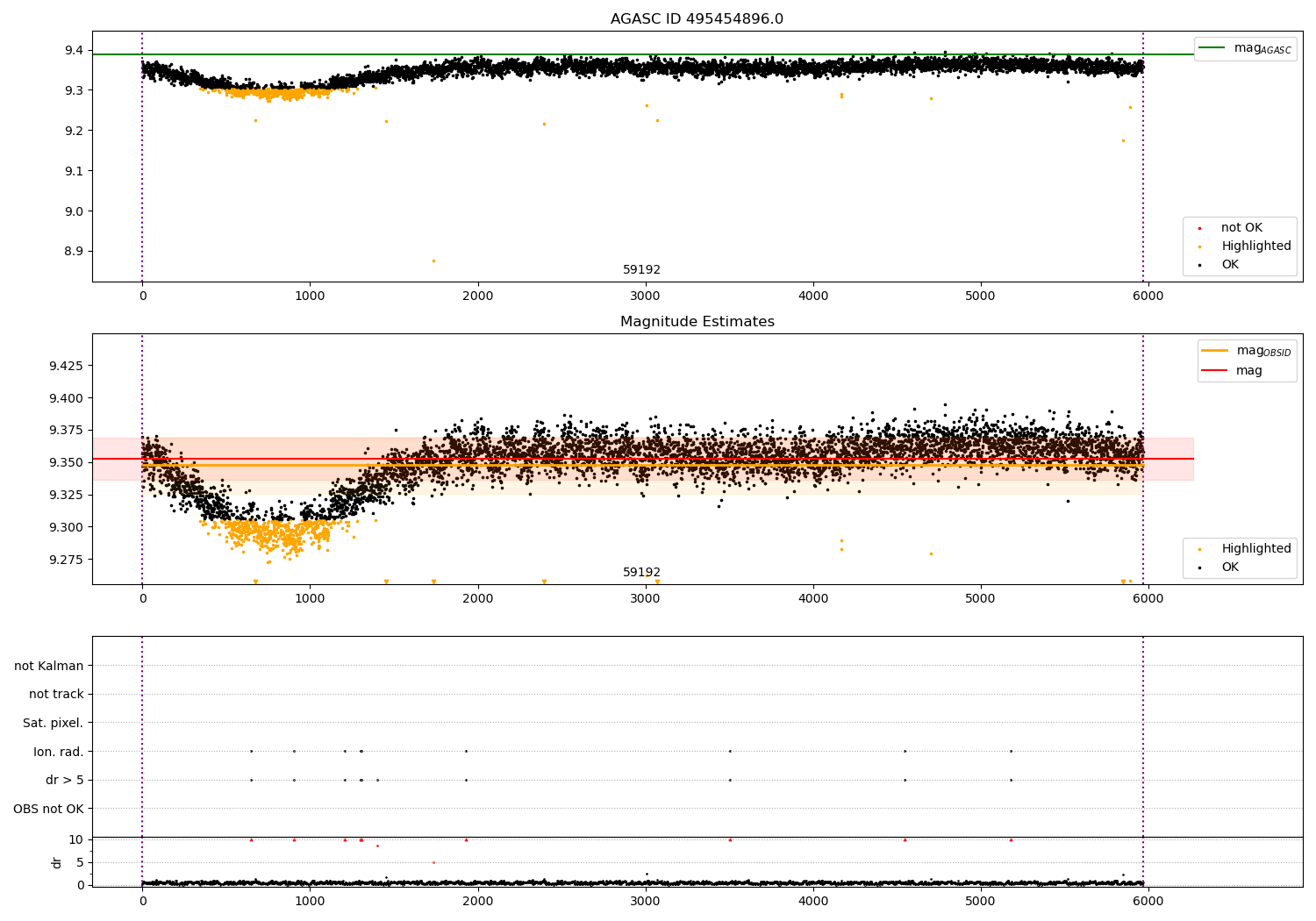
Task: Click the 'not Kalman' row label
Action: (49, 667)
